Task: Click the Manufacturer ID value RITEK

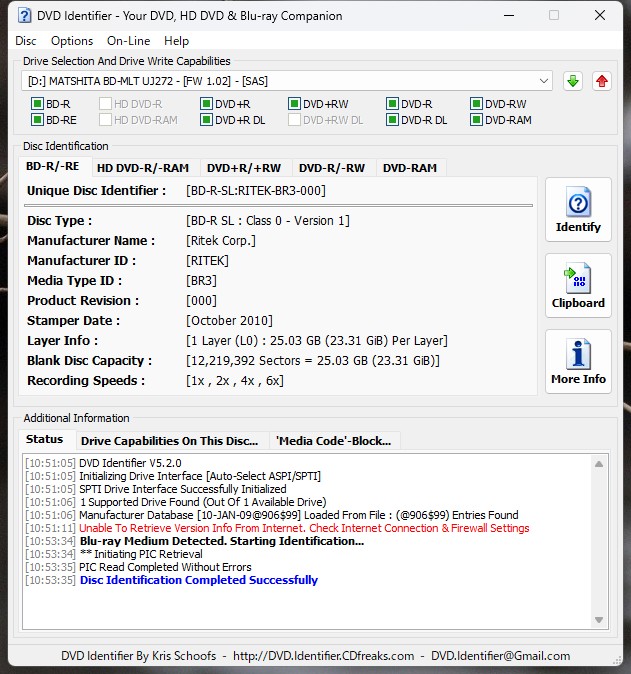Action: tap(207, 261)
